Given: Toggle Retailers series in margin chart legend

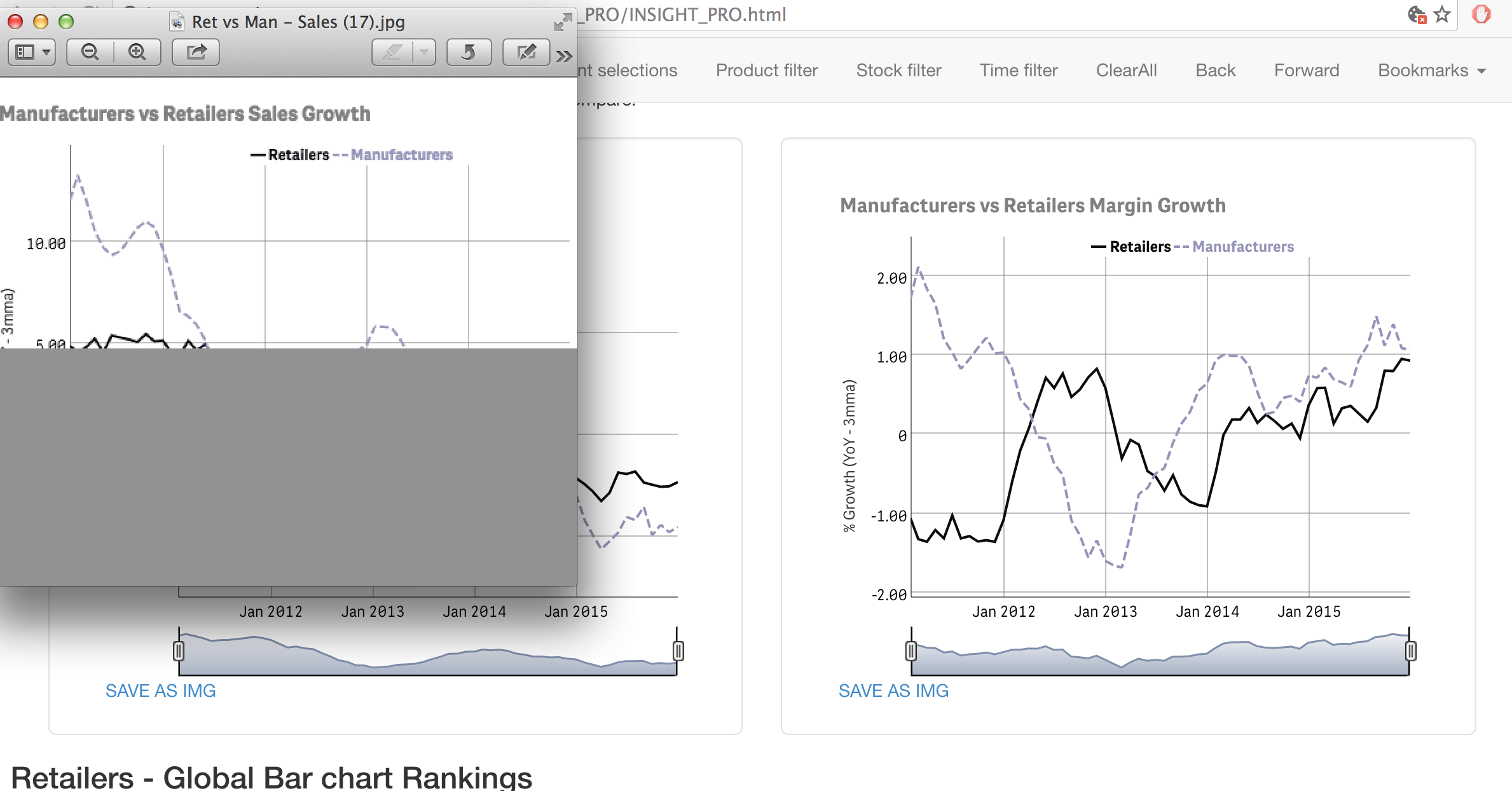Looking at the screenshot, I should pos(1131,247).
